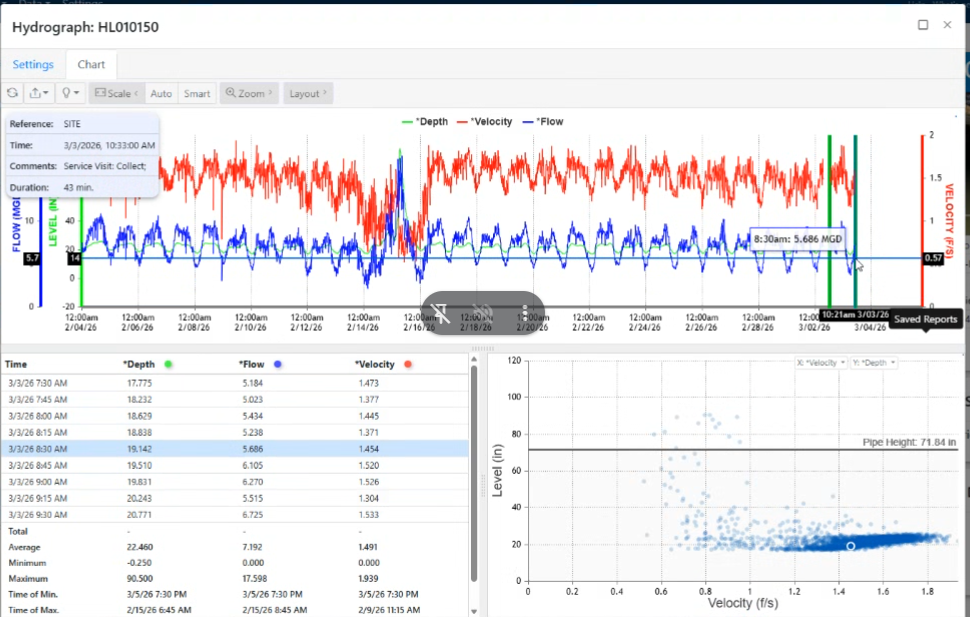Switch to the Settings tab
970x617 pixels.
click(x=33, y=65)
